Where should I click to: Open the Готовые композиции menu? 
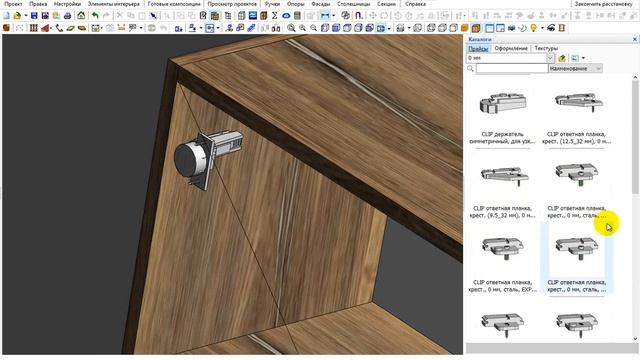tap(174, 4)
